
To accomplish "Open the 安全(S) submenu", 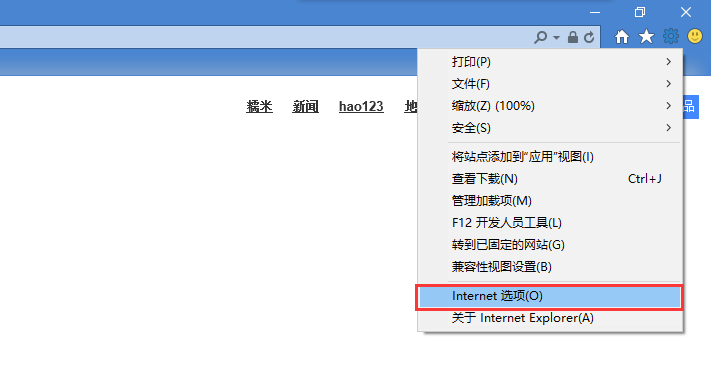I will (x=550, y=128).
